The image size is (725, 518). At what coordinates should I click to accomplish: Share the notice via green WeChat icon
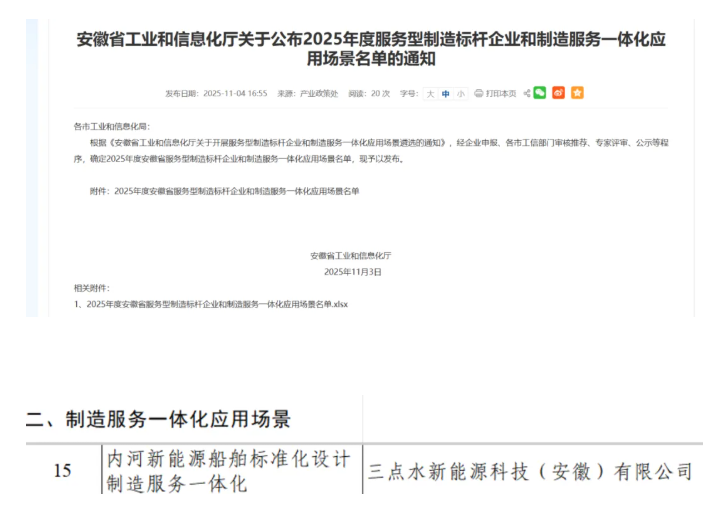pyautogui.click(x=540, y=93)
